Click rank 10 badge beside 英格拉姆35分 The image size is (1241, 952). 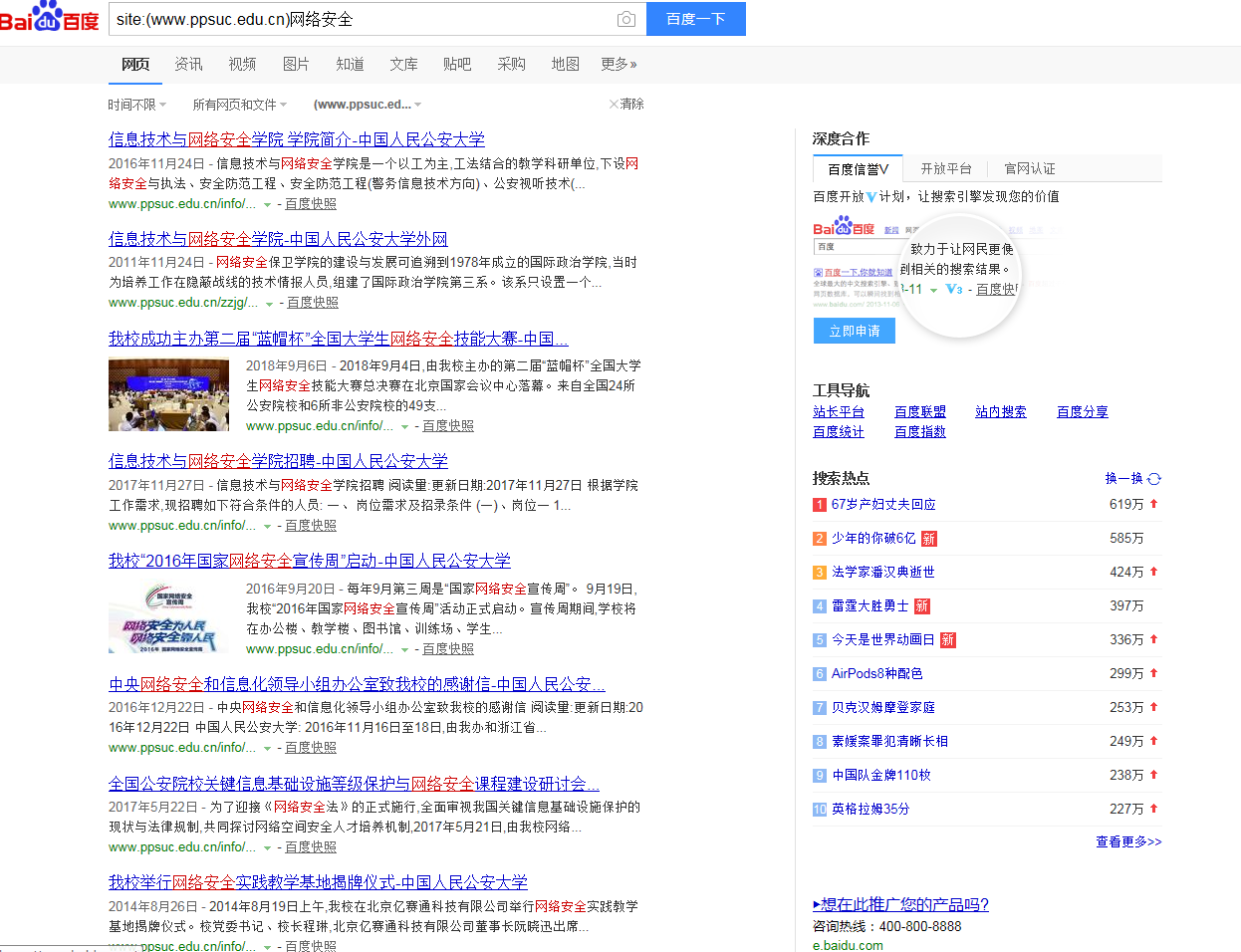point(820,810)
